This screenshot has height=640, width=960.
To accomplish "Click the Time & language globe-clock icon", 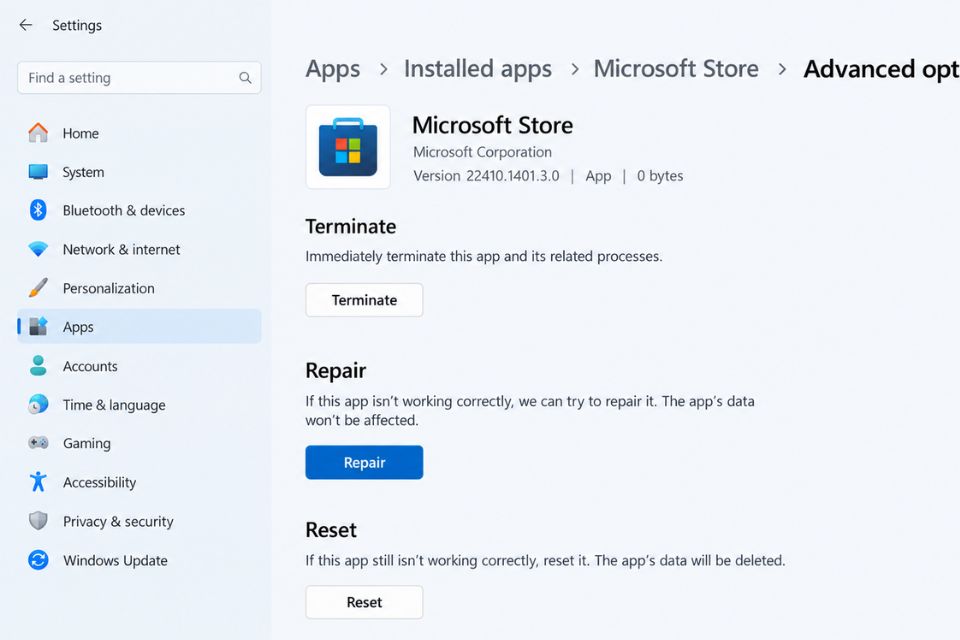I will [x=38, y=404].
